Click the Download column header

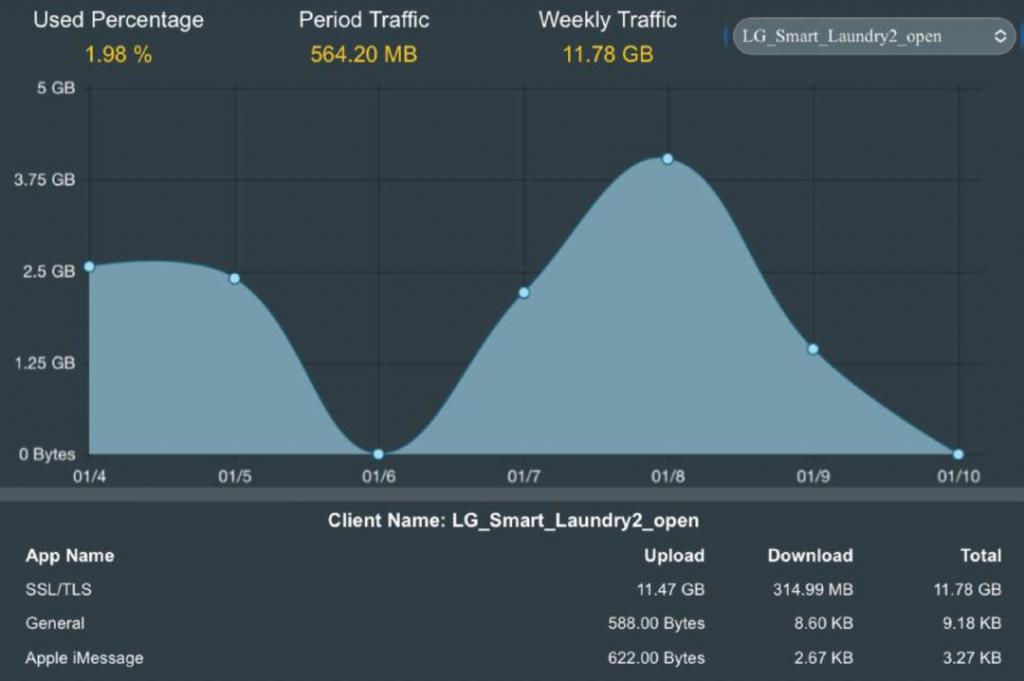(x=810, y=556)
